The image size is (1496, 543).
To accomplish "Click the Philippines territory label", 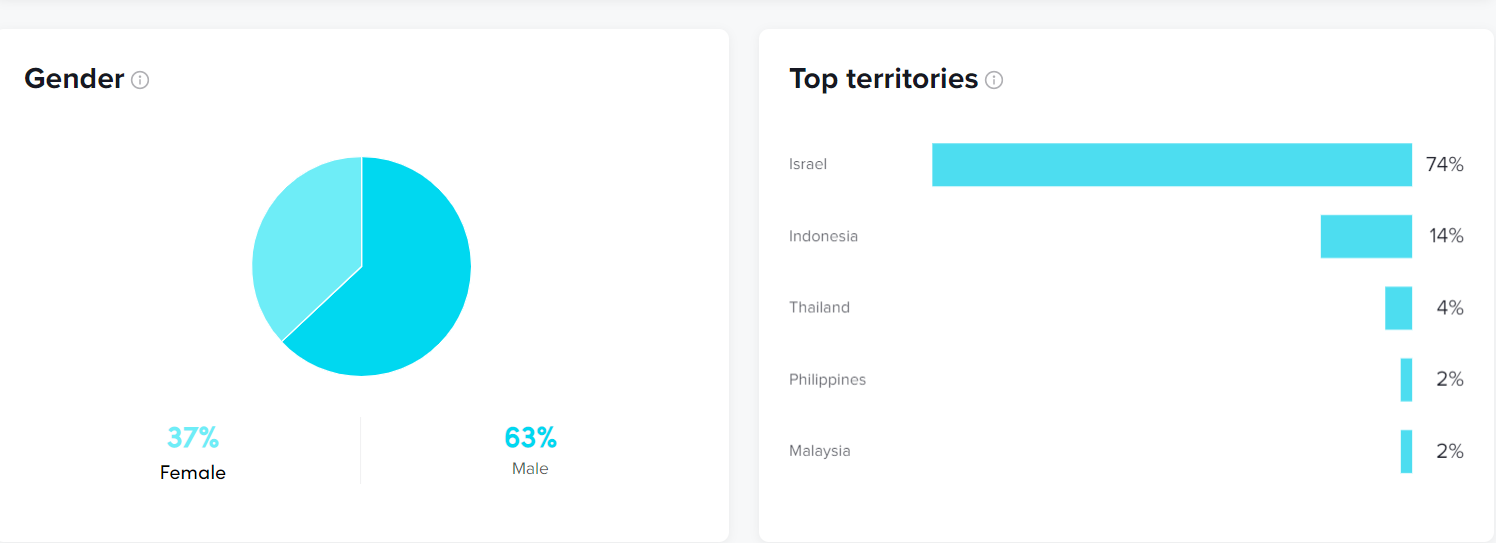I will (827, 380).
